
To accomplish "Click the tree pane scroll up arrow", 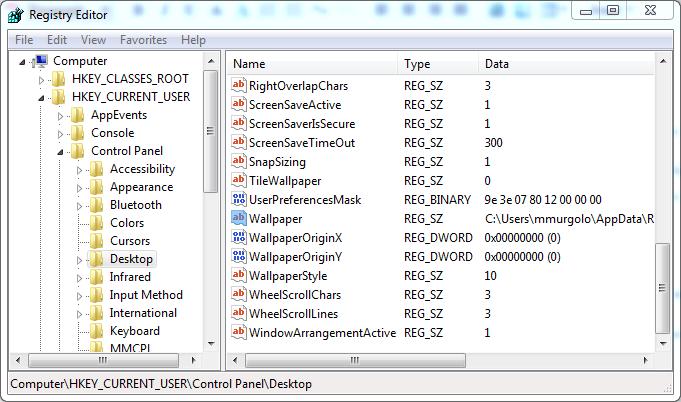I will [x=211, y=61].
